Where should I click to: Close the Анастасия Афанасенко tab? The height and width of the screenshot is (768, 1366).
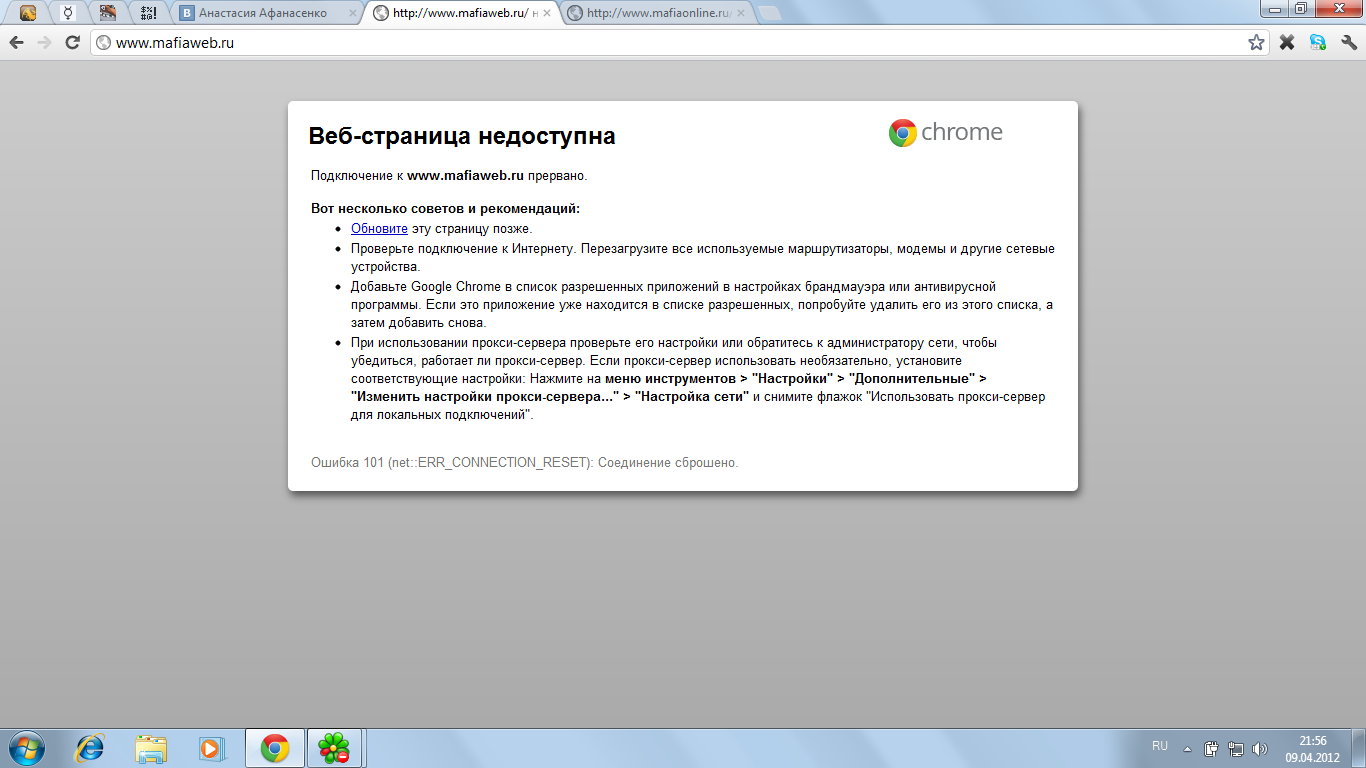[352, 14]
